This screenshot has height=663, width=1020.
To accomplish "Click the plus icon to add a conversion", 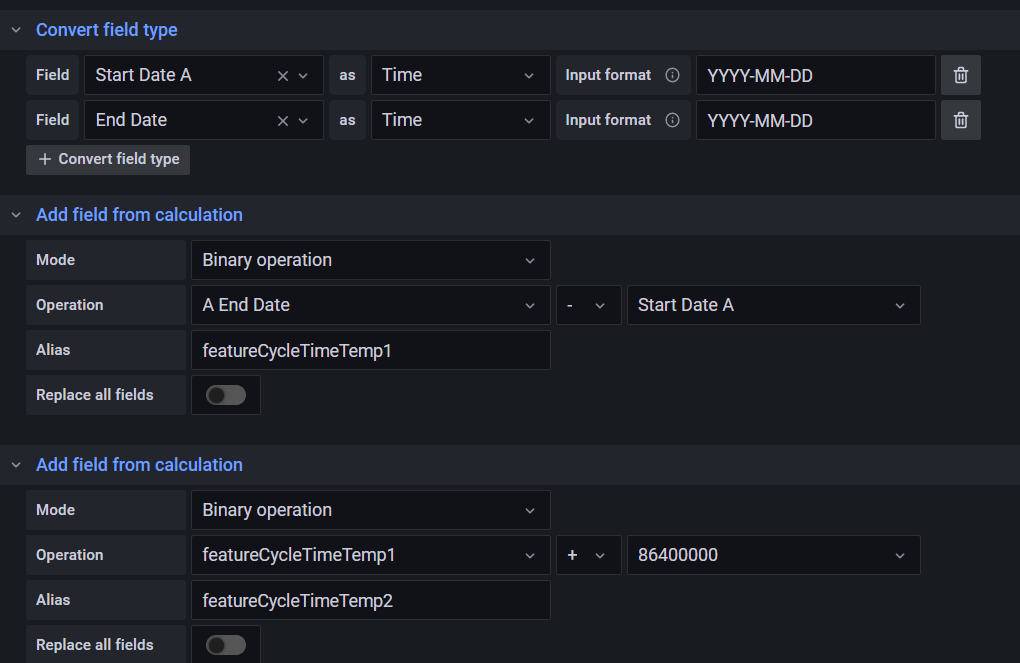I will click(x=45, y=159).
